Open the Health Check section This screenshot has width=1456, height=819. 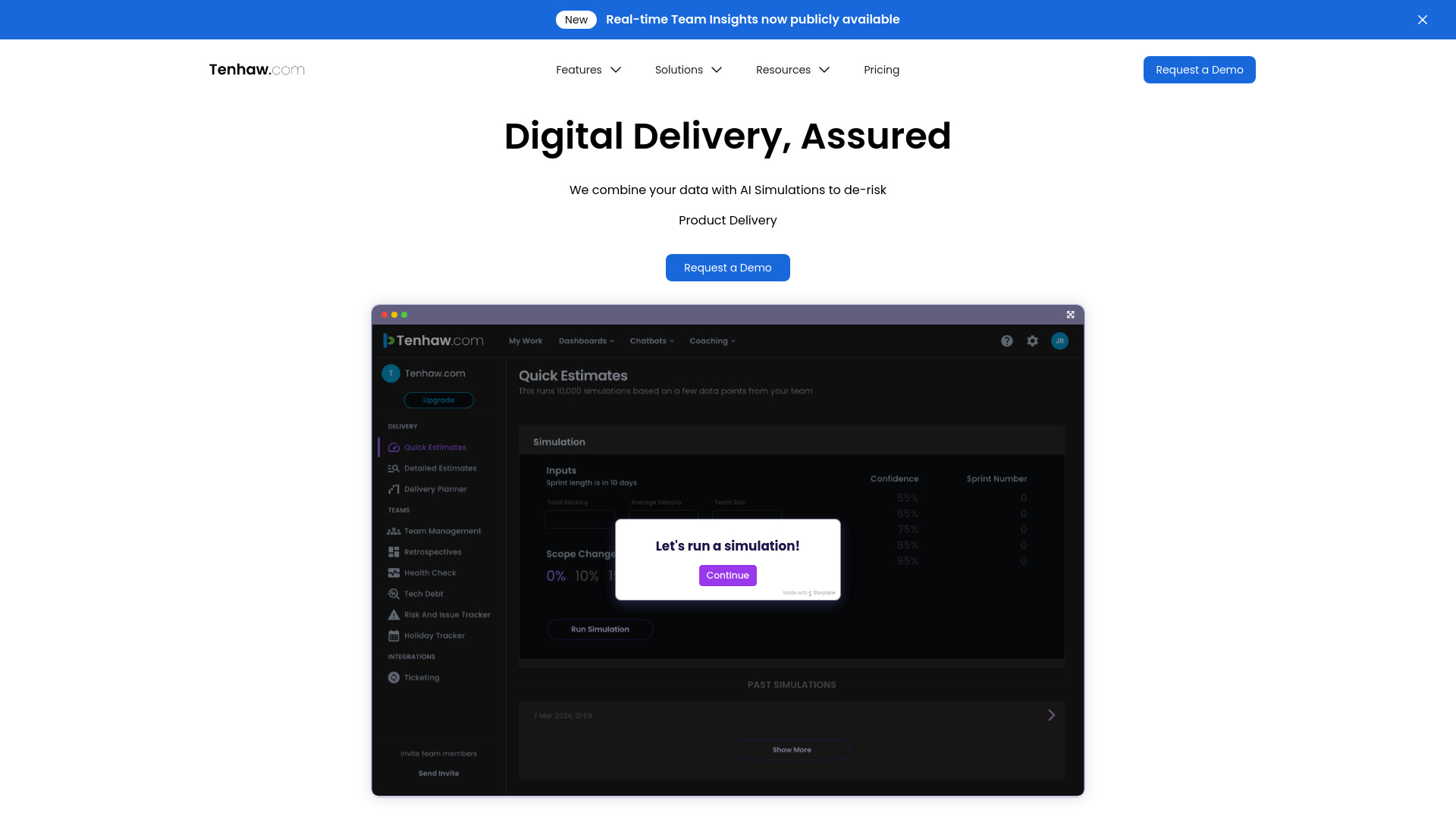(x=430, y=572)
